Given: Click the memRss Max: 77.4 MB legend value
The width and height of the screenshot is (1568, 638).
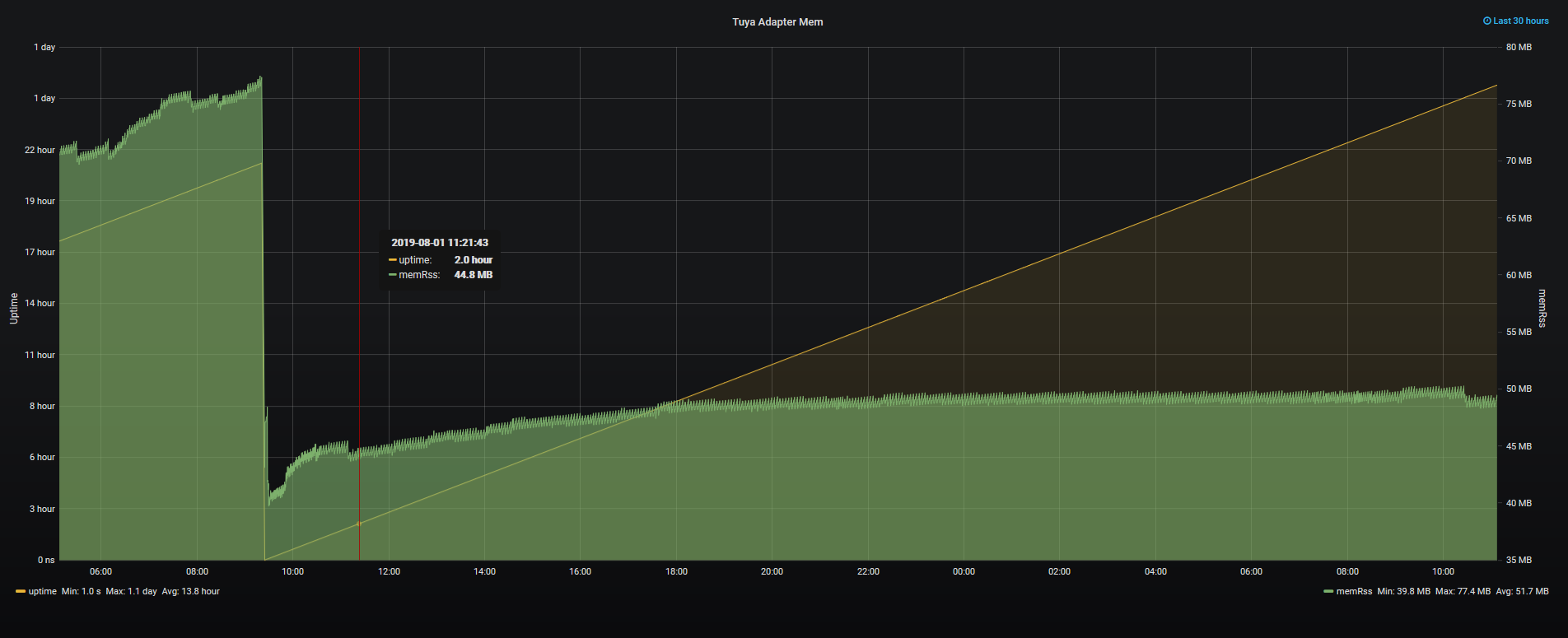Looking at the screenshot, I should 1463,591.
